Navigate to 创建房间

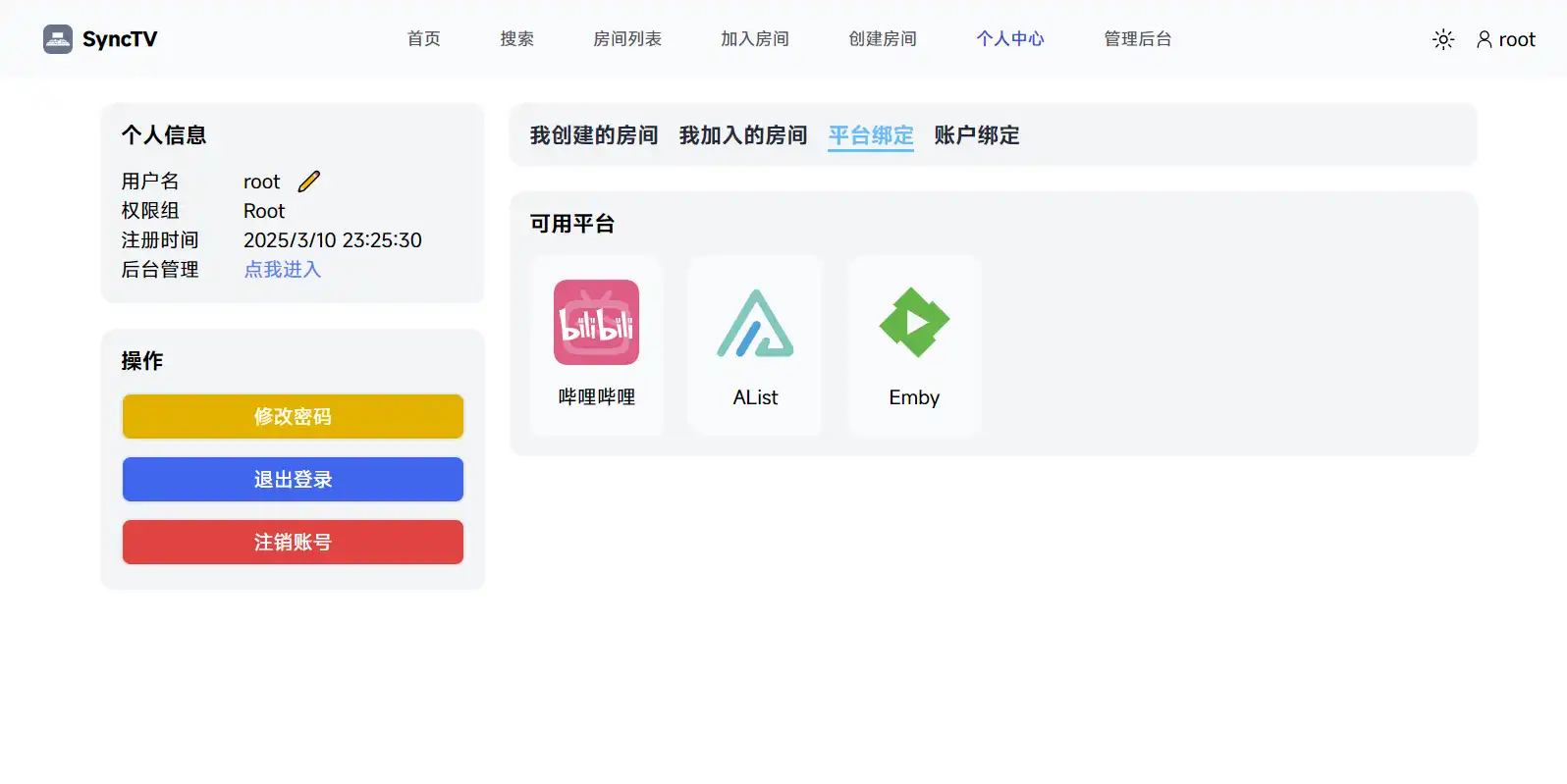pos(883,39)
